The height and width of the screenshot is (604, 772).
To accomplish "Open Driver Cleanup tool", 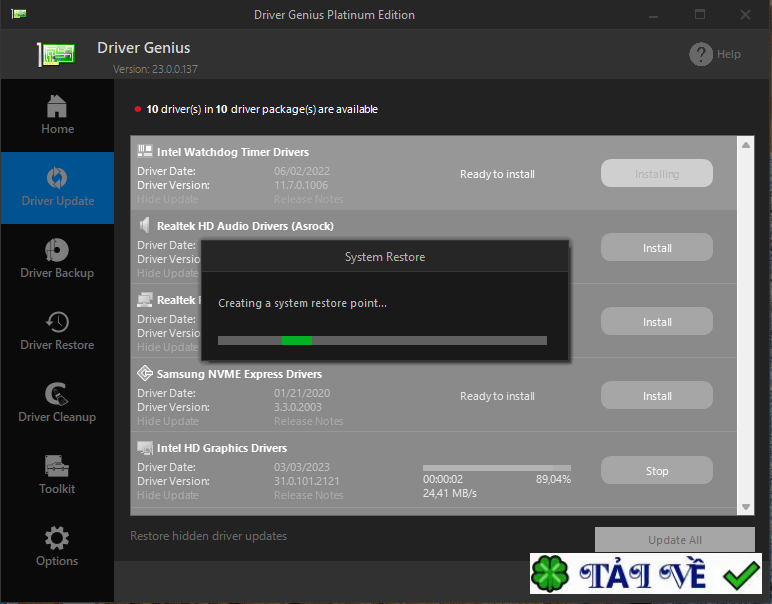I will point(57,394).
